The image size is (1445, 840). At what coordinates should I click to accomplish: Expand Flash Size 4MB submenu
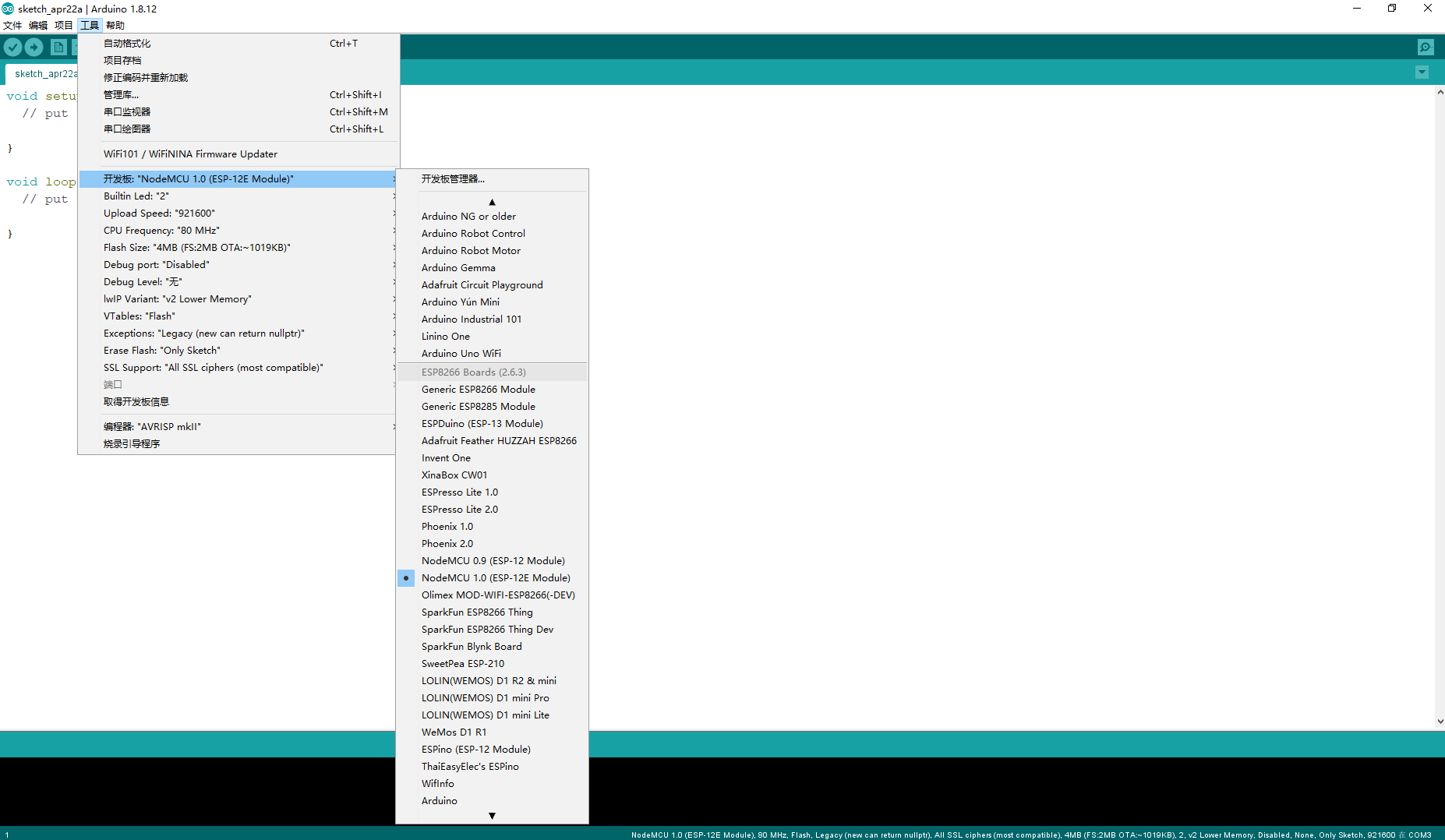tap(239, 248)
